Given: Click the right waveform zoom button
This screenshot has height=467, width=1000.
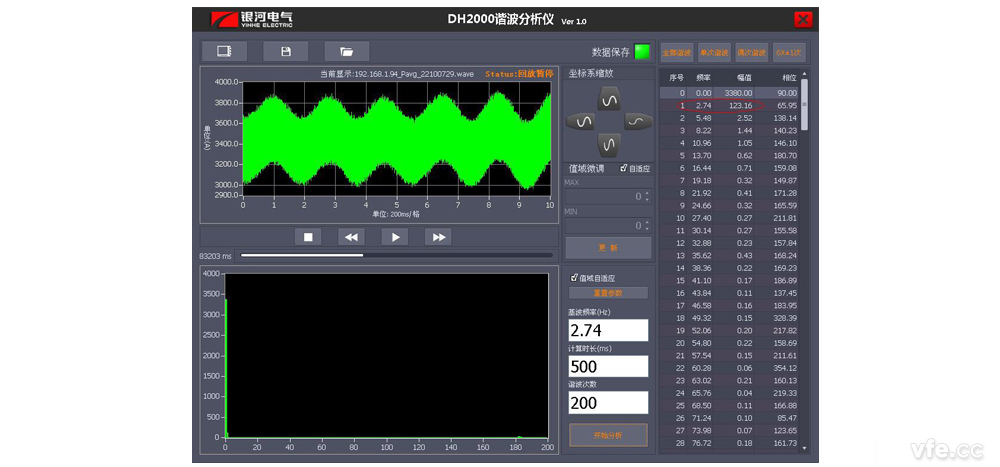Looking at the screenshot, I should [x=637, y=121].
